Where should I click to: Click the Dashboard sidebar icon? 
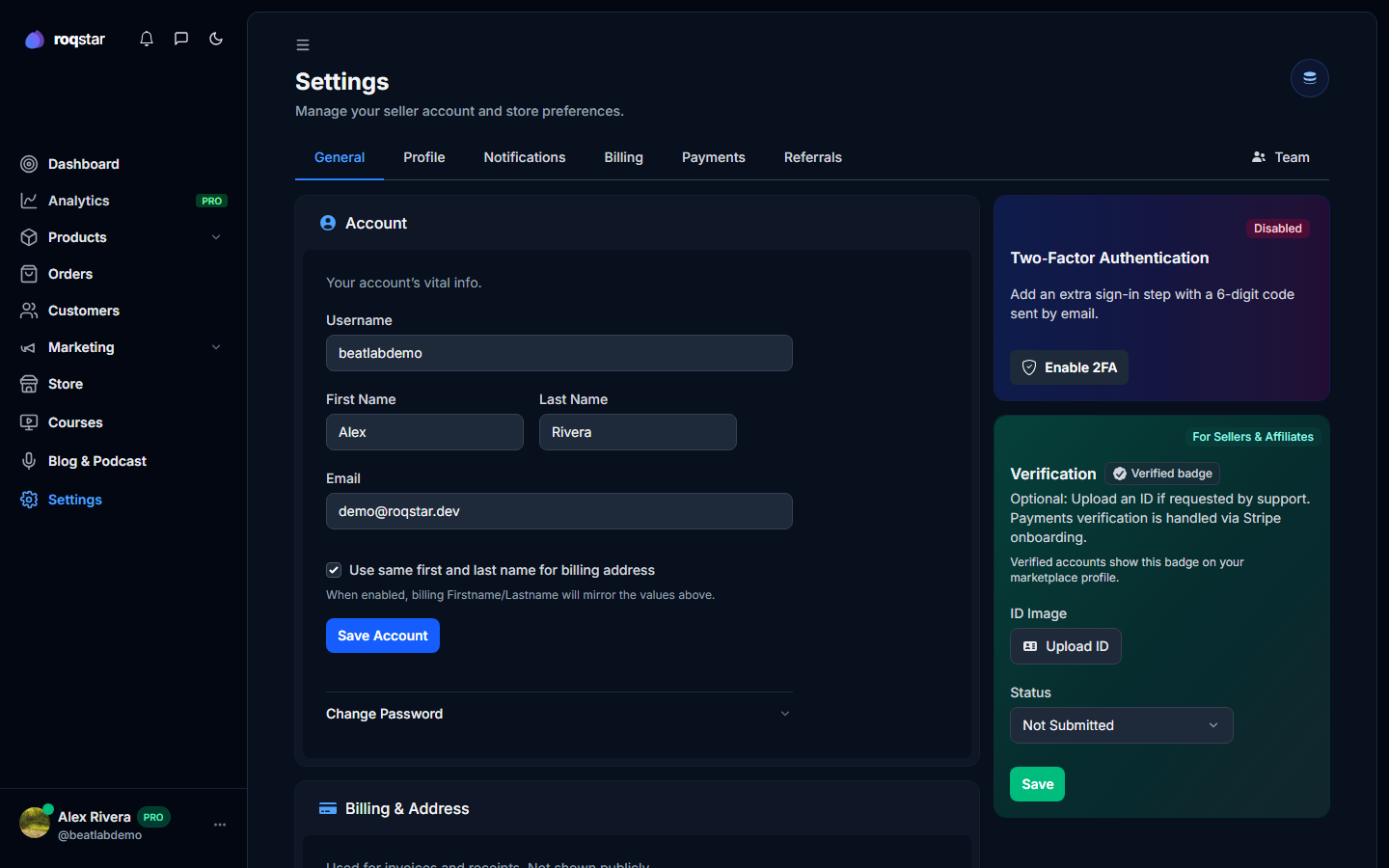(29, 164)
